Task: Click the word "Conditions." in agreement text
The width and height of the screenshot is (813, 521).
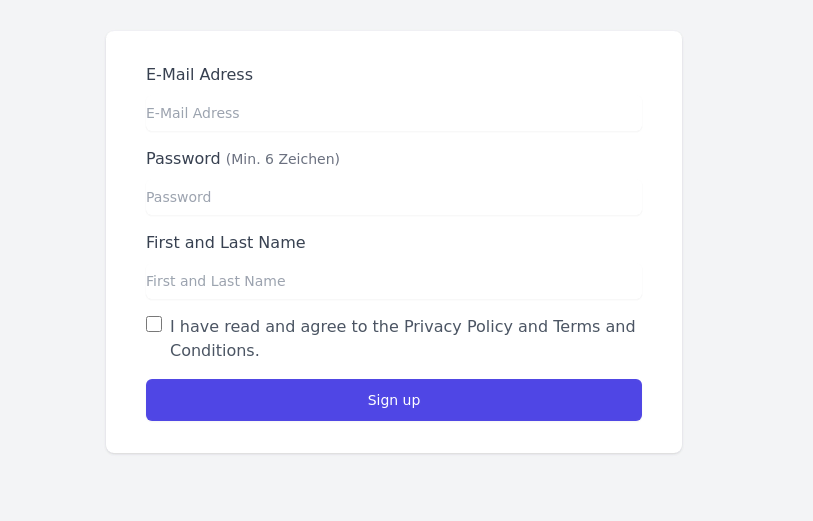Action: (214, 350)
